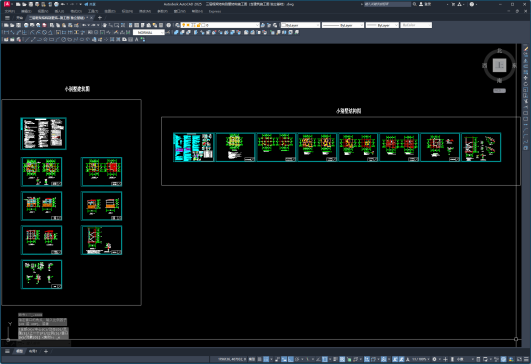531x364 pixels.
Task: Open Autodesk App Store cart icon
Action: [453, 4]
